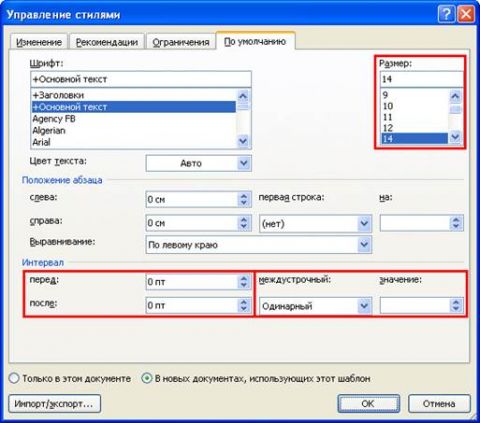Click the OK button
This screenshot has height=423, width=480.
368,404
